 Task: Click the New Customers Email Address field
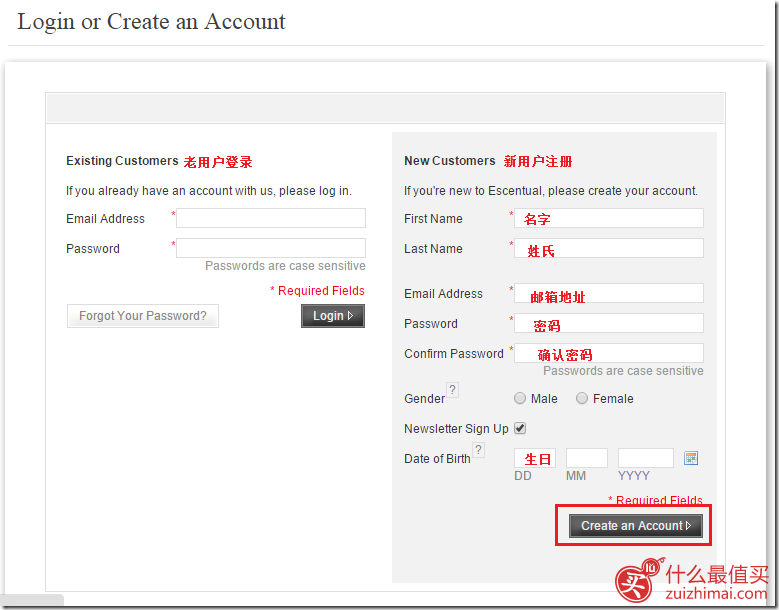[609, 293]
